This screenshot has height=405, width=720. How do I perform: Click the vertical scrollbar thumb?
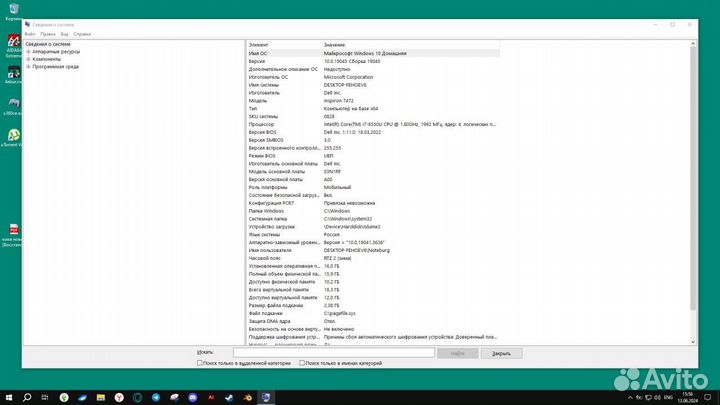[x=693, y=178]
